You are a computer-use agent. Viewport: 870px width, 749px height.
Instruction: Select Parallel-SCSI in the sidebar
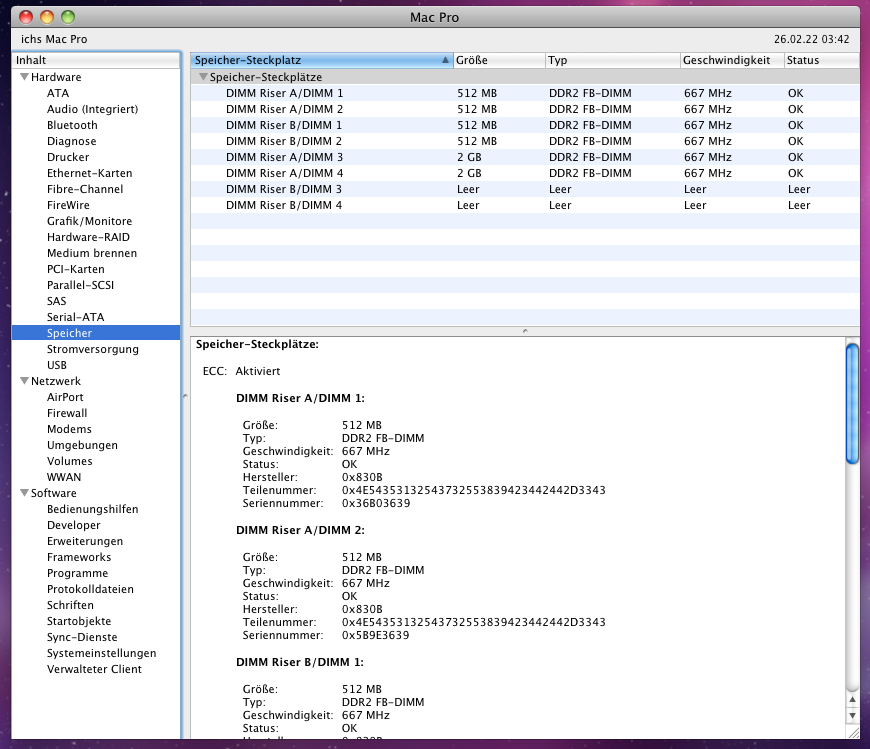tap(80, 285)
